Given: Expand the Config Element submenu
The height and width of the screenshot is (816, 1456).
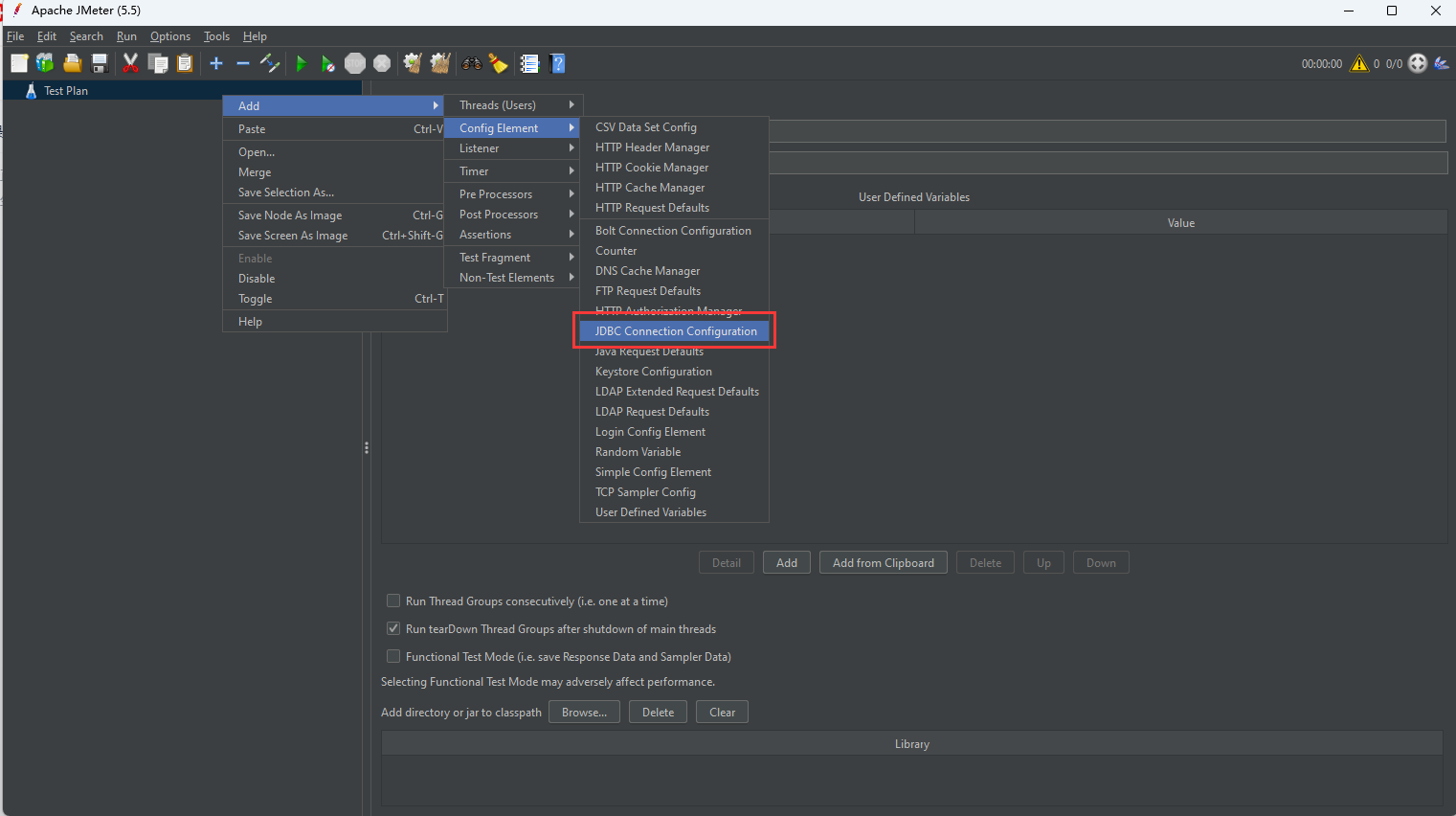Looking at the screenshot, I should point(513,127).
